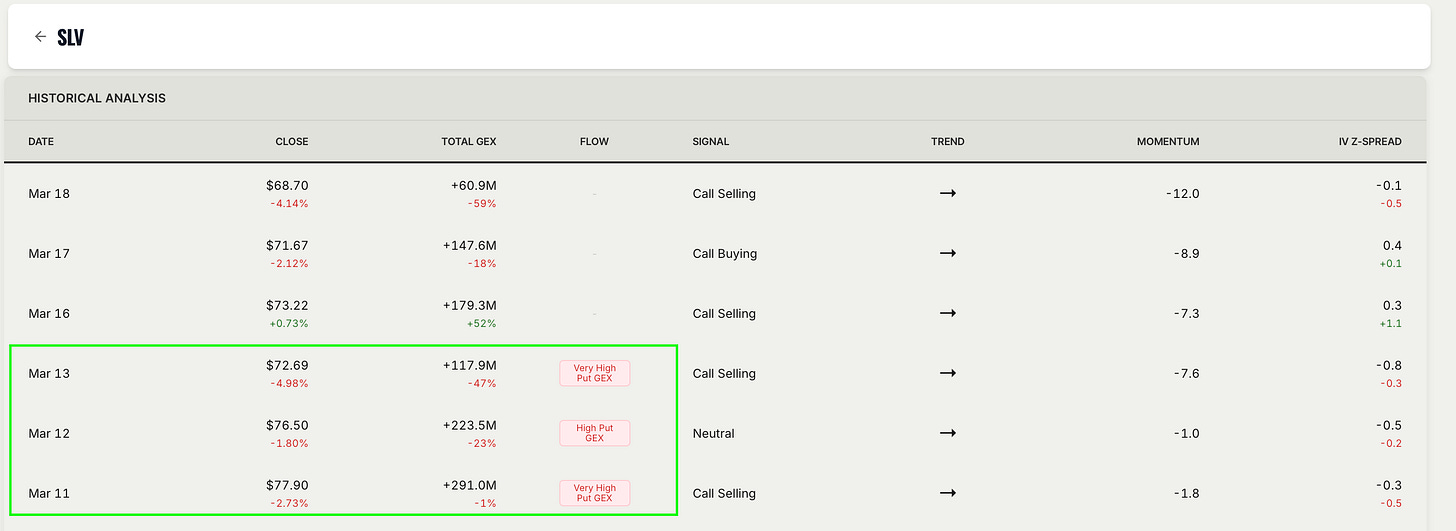The width and height of the screenshot is (1456, 531).
Task: Click the Call Selling signal for Mar 18
Action: pos(724,194)
